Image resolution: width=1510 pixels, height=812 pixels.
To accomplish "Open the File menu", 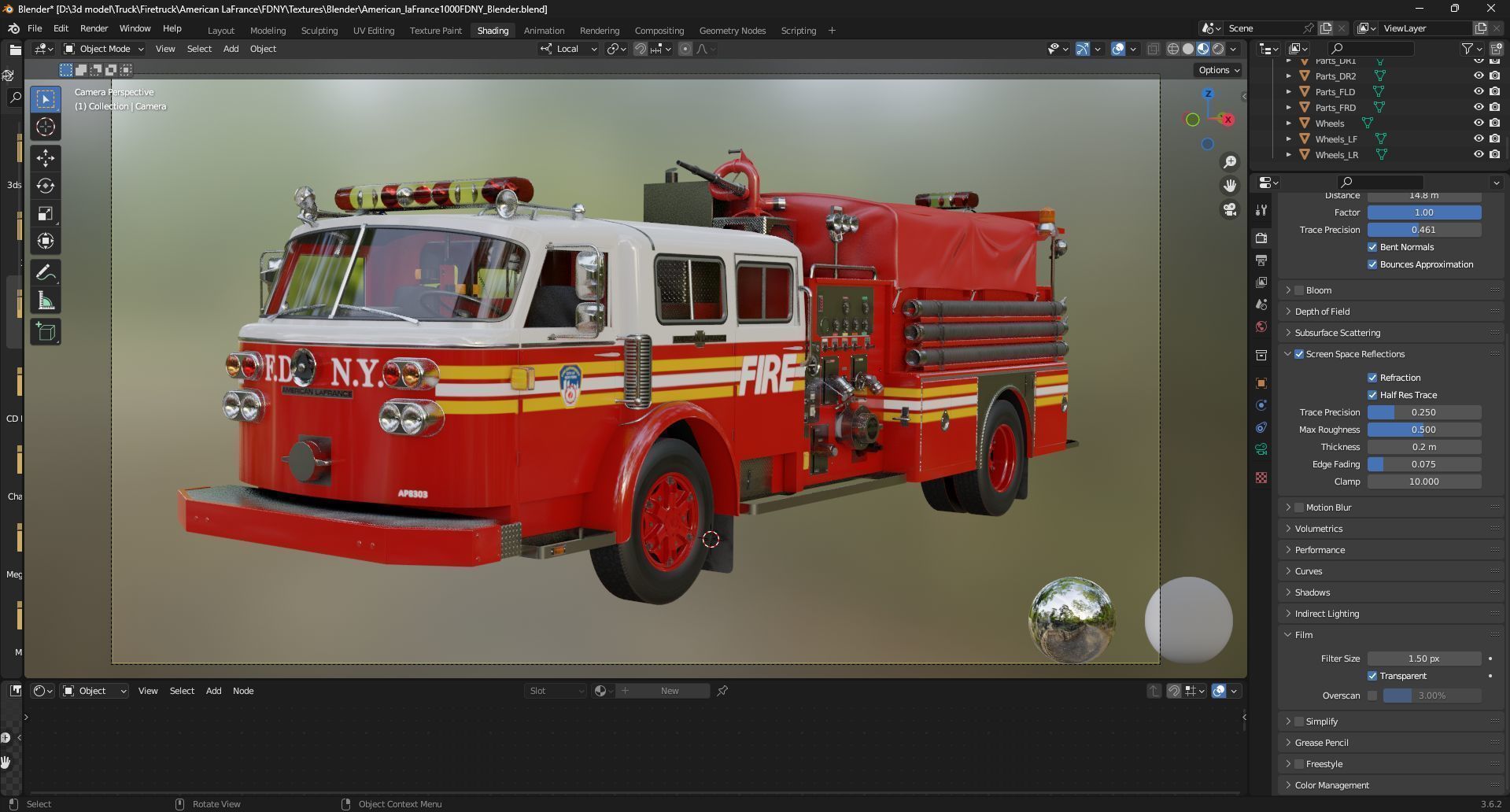I will 35,28.
